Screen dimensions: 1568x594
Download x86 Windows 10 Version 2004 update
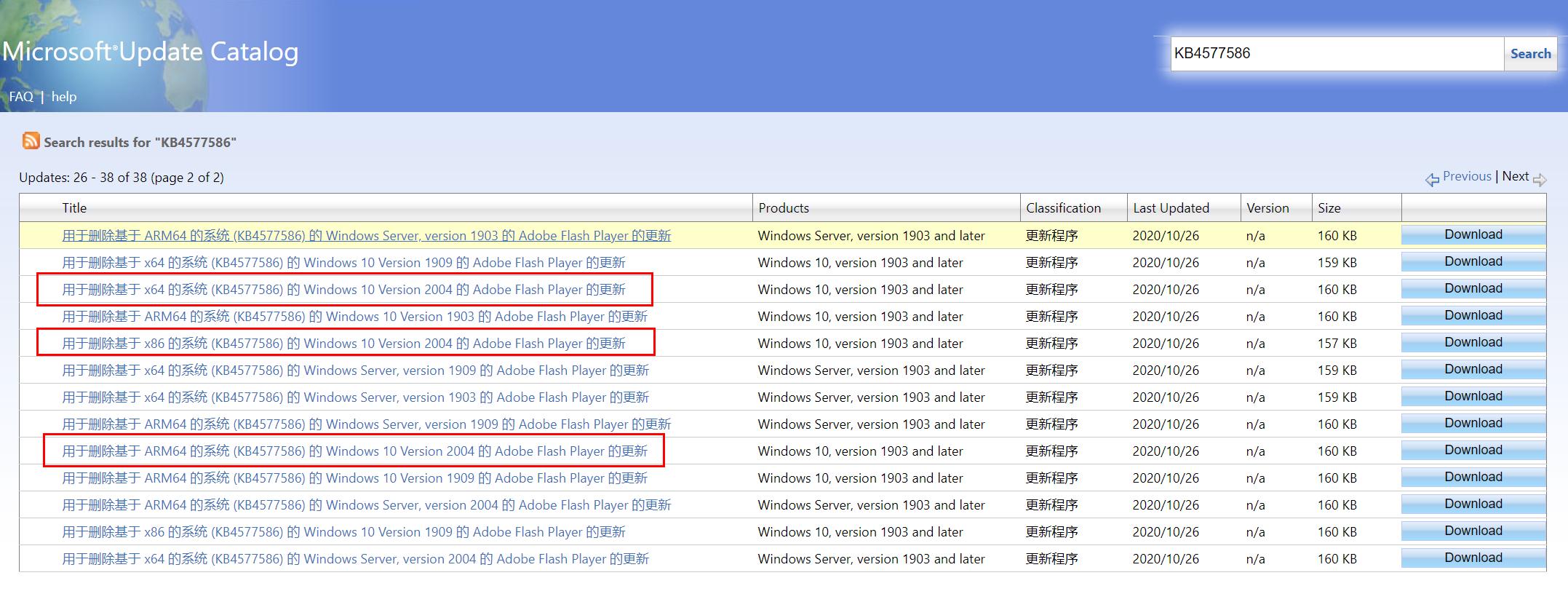[x=1473, y=343]
